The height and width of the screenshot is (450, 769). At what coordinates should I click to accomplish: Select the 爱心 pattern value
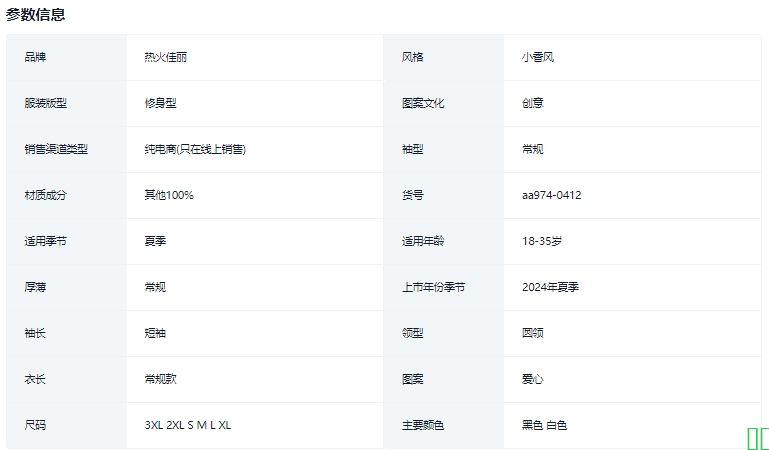point(533,379)
